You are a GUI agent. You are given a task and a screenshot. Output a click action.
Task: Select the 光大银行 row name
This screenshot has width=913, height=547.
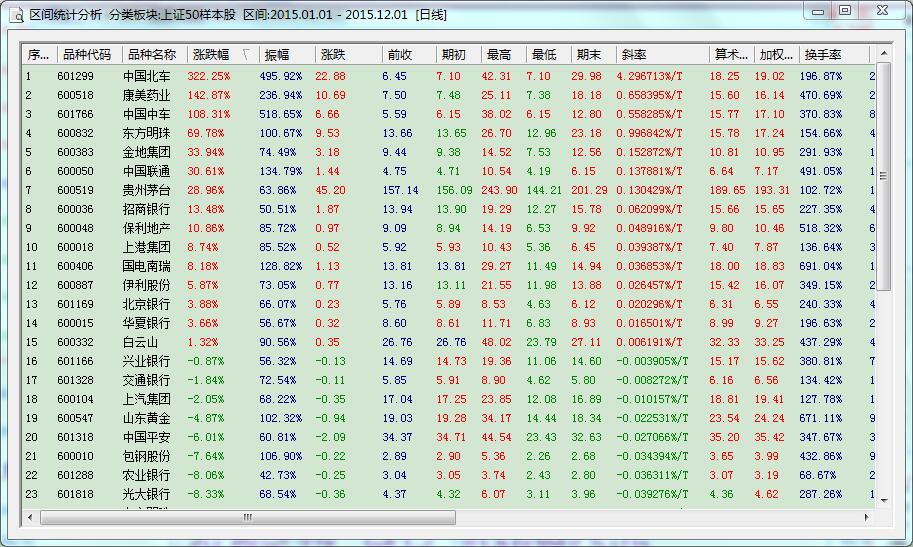[146, 494]
